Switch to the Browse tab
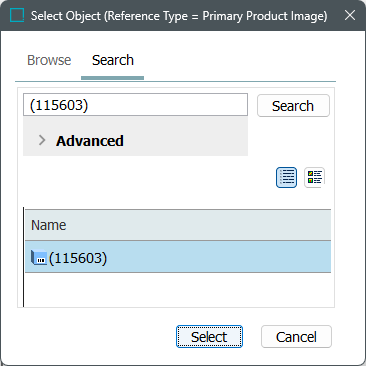This screenshot has height=366, width=366. 49,60
